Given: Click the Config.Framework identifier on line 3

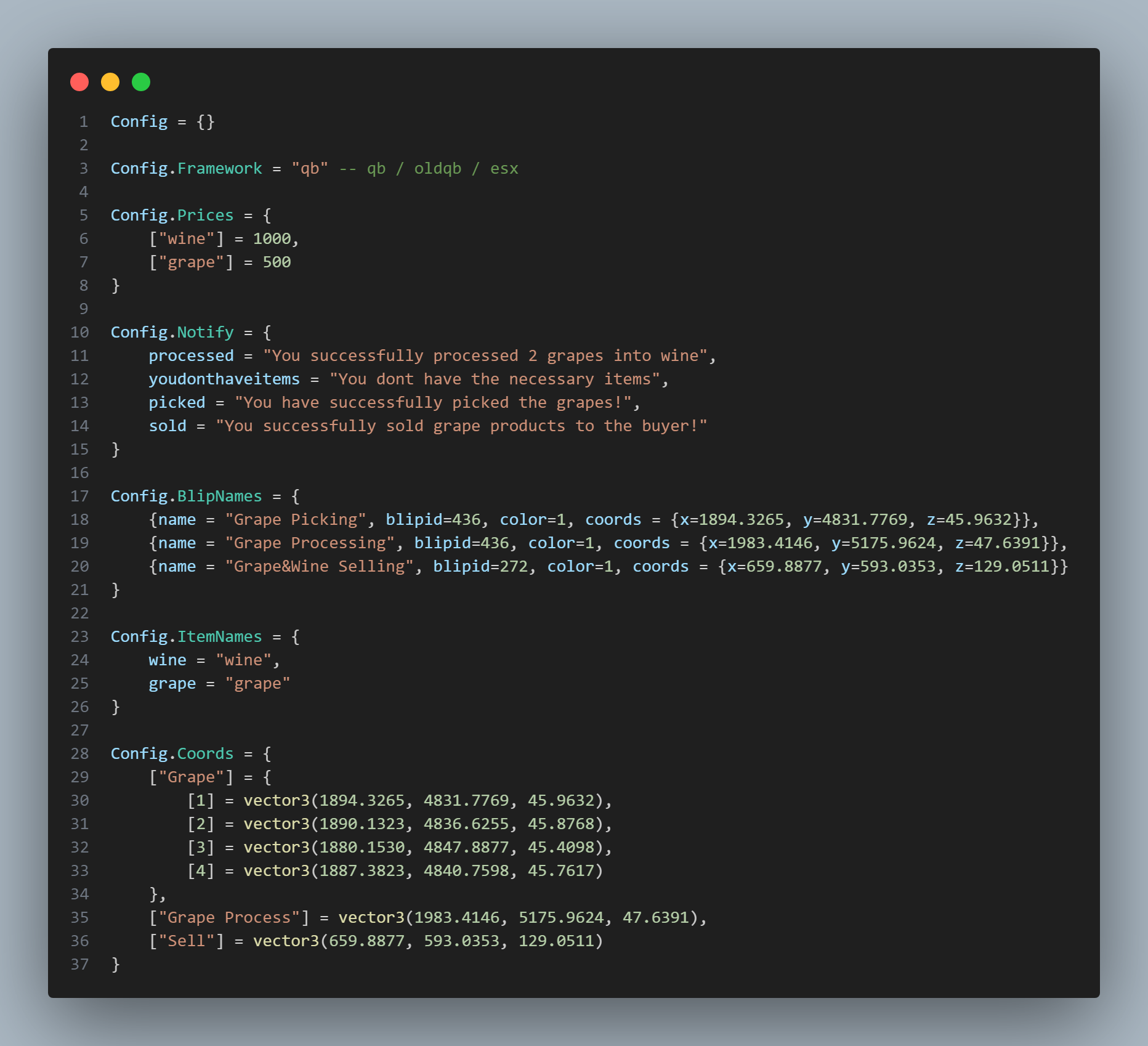Looking at the screenshot, I should 187,169.
